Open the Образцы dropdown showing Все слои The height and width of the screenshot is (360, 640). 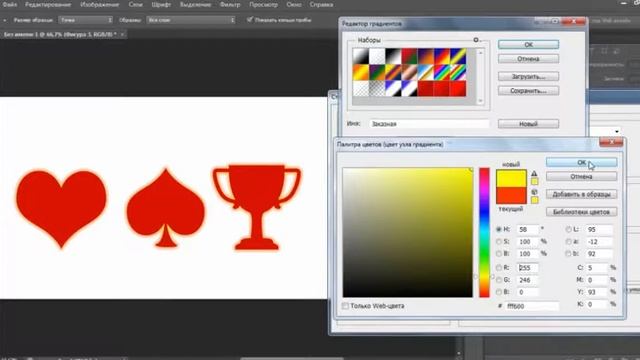click(191, 20)
